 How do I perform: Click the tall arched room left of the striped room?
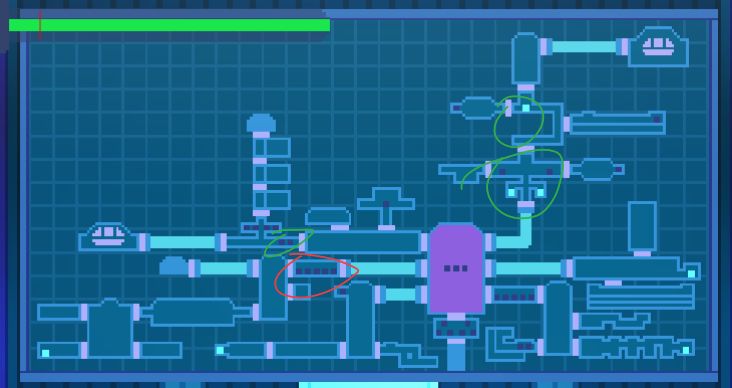[558, 318]
